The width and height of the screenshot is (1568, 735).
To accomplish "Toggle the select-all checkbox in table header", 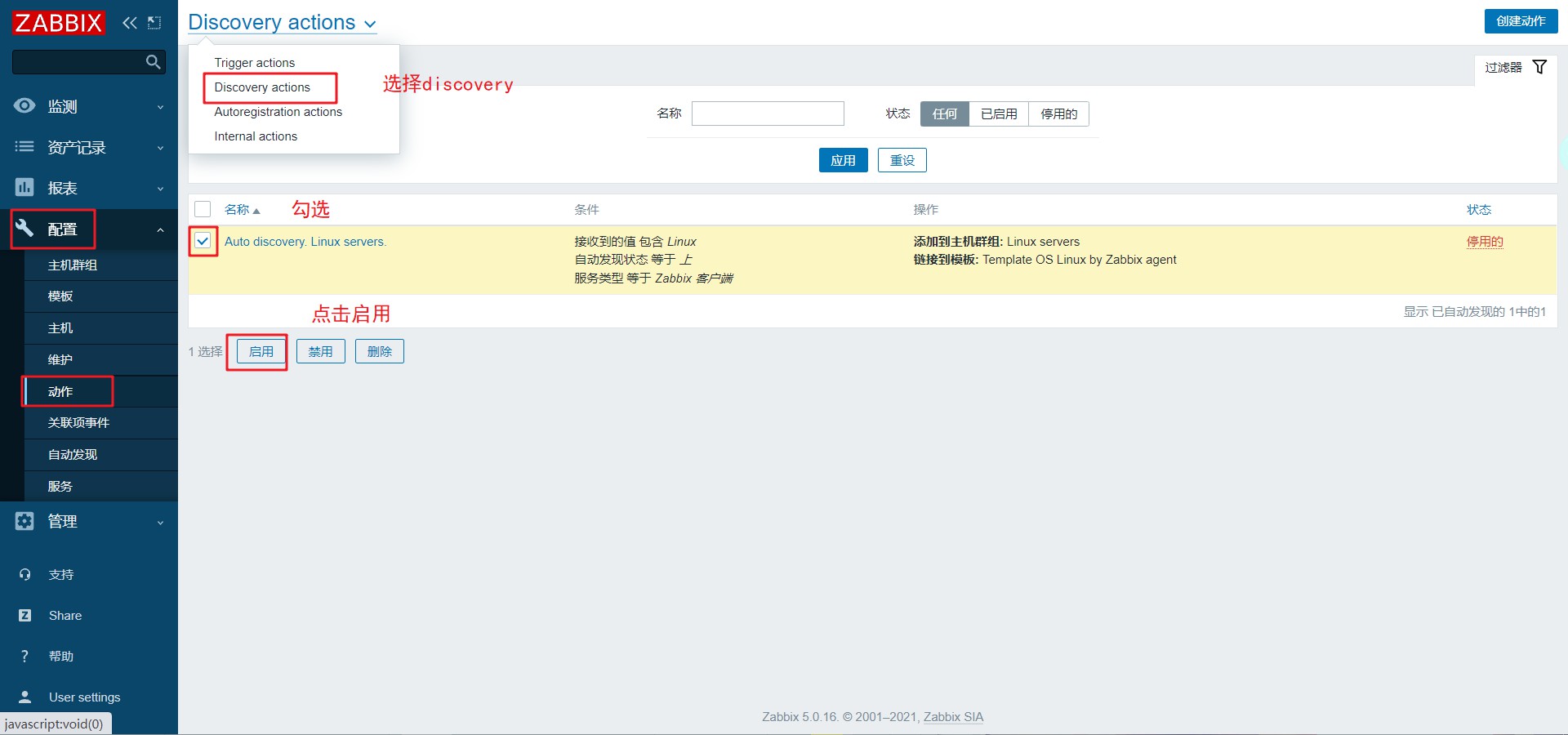I will click(203, 210).
